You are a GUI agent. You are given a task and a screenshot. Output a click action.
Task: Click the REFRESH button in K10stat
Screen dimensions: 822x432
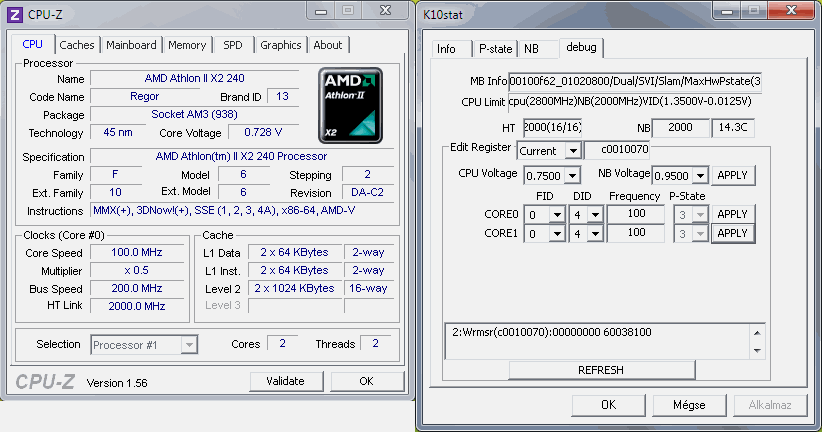[x=601, y=370]
